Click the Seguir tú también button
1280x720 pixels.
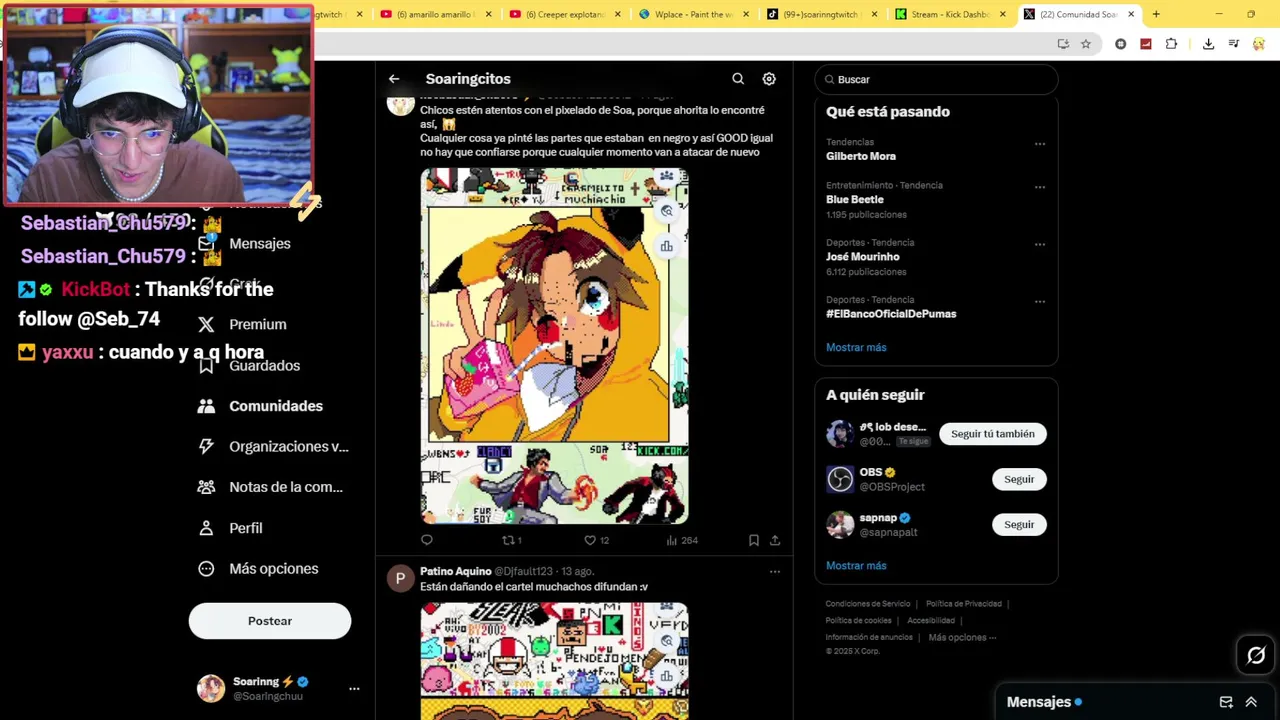tap(993, 434)
